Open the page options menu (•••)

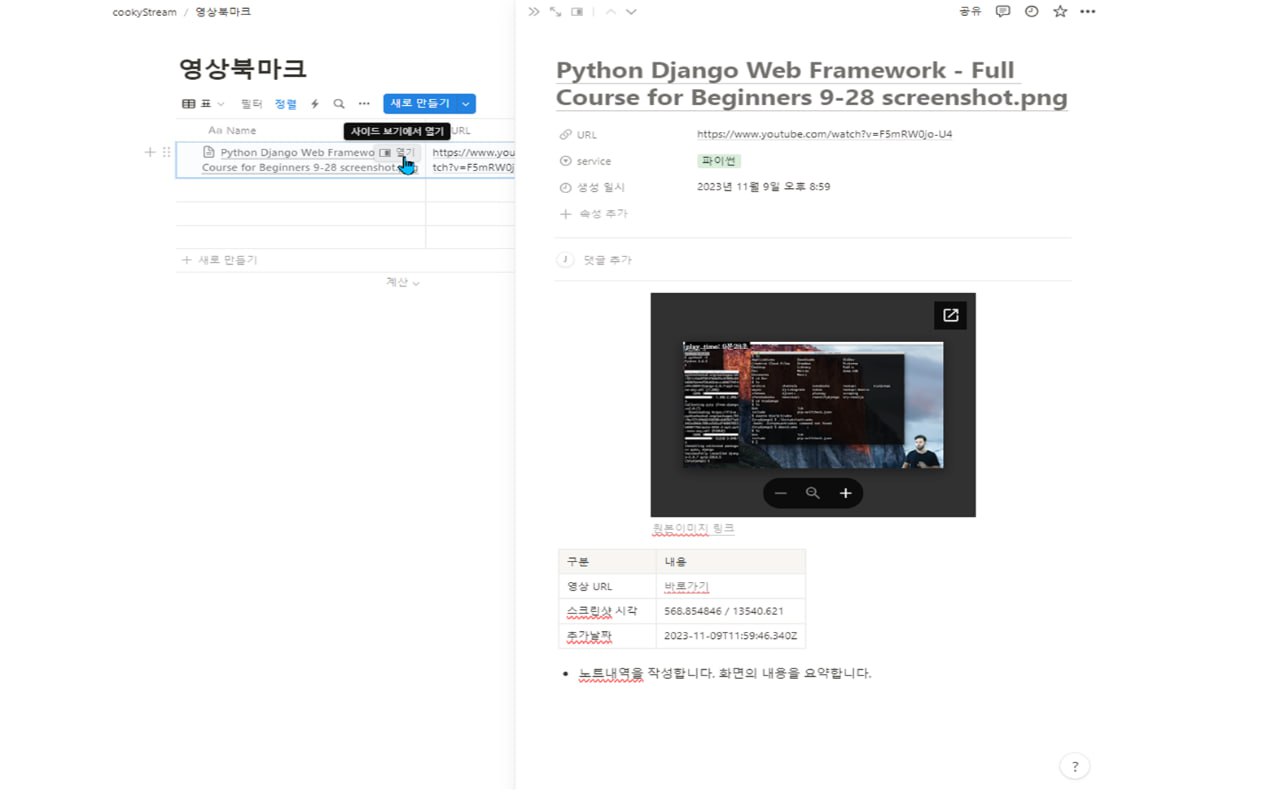click(1088, 11)
